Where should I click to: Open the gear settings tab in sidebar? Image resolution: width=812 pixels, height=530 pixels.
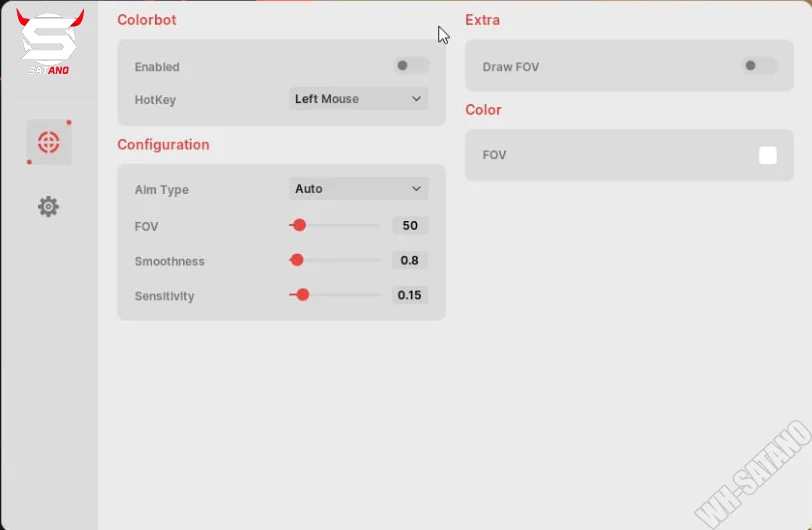point(48,207)
